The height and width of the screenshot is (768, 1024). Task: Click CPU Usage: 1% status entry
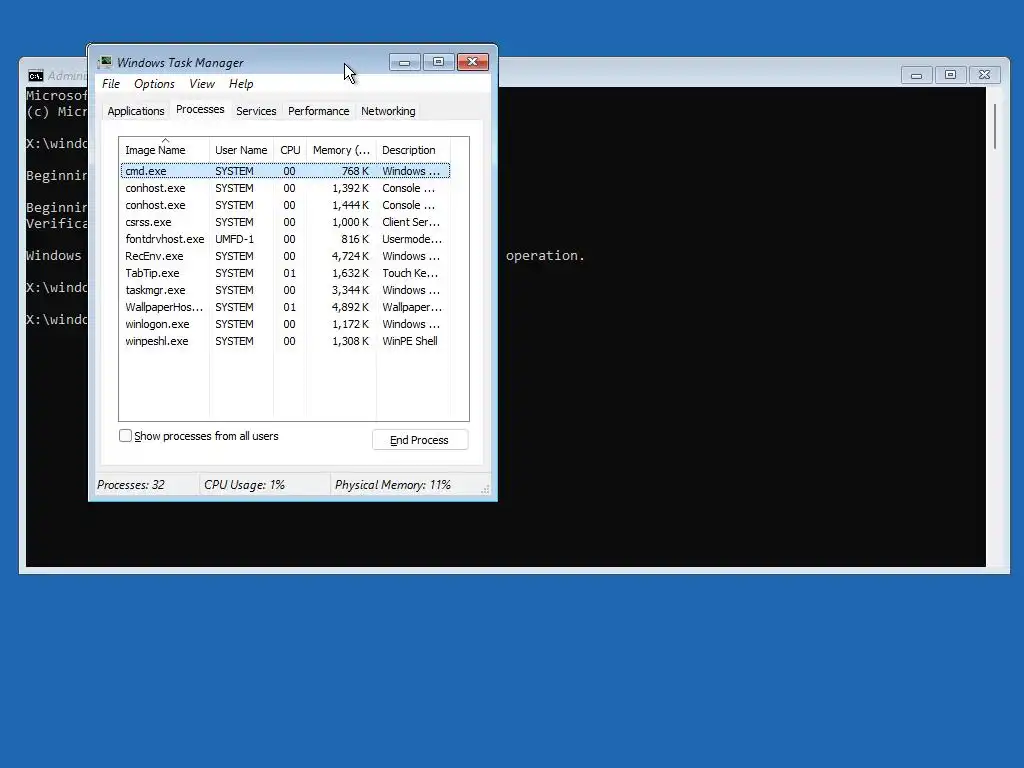[x=244, y=485]
